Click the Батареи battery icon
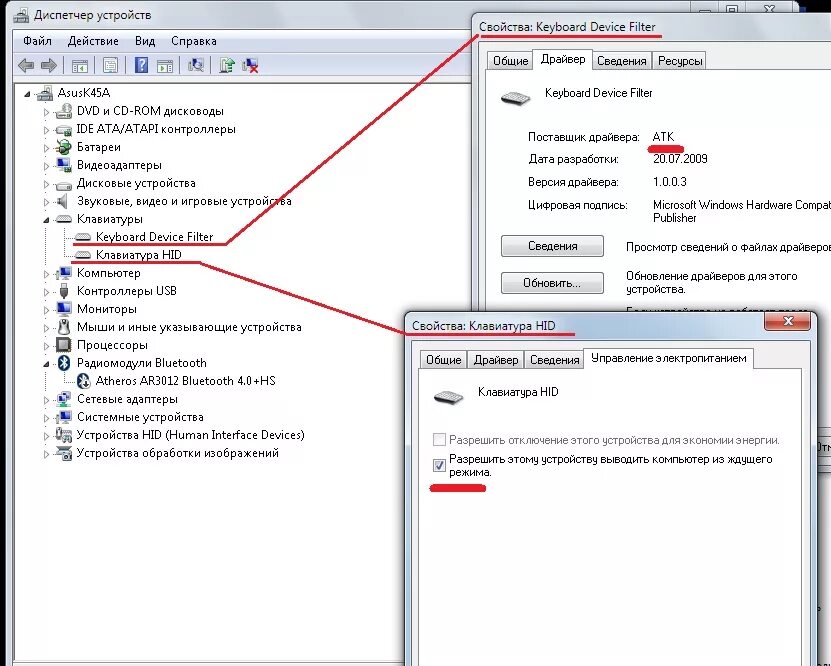This screenshot has height=666, width=831. (x=64, y=147)
